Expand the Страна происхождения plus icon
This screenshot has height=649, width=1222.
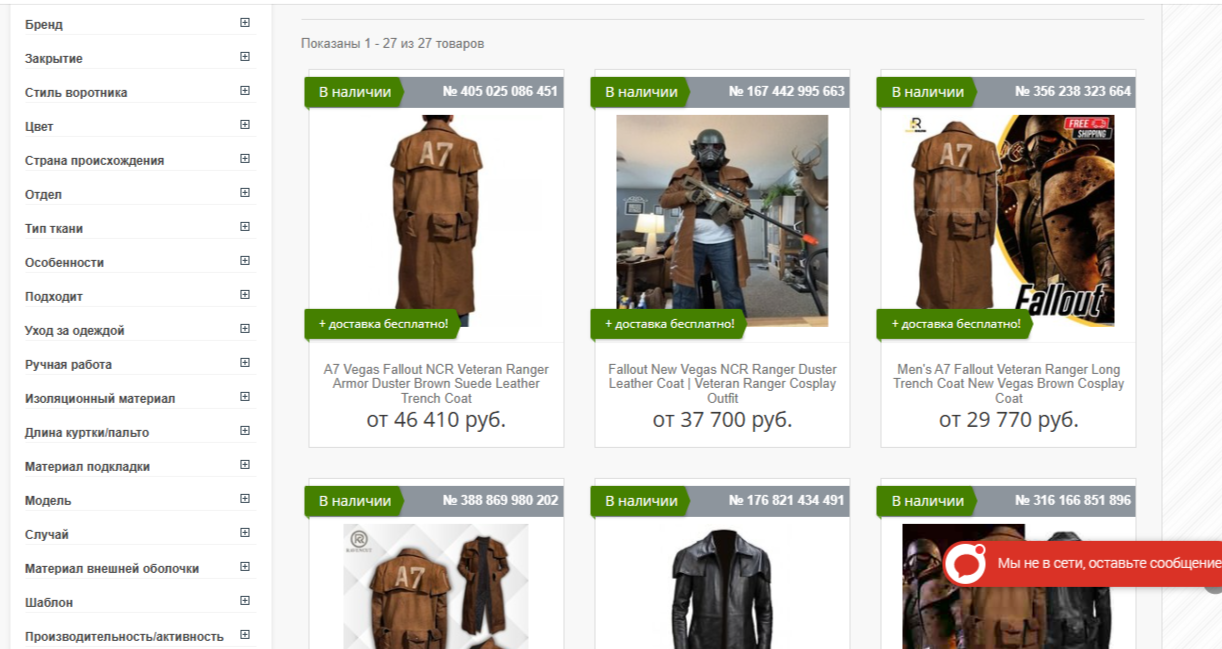[245, 158]
